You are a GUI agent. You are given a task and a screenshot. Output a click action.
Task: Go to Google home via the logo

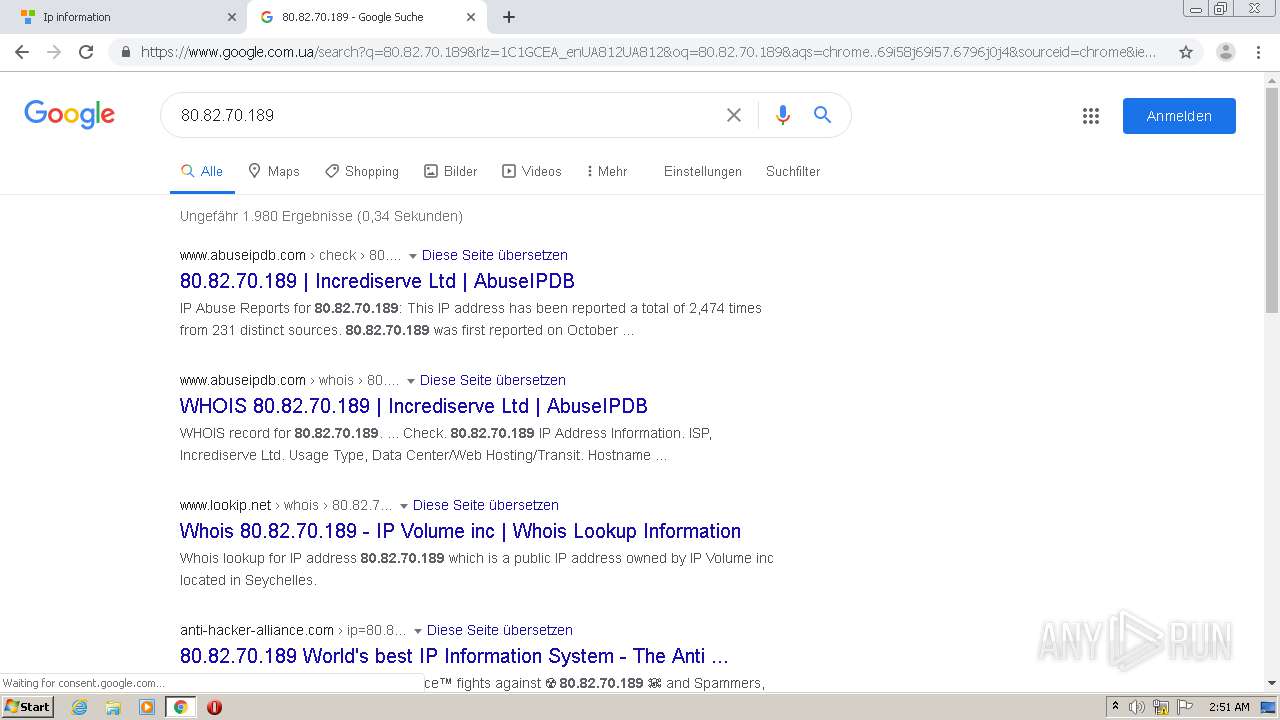tap(70, 114)
